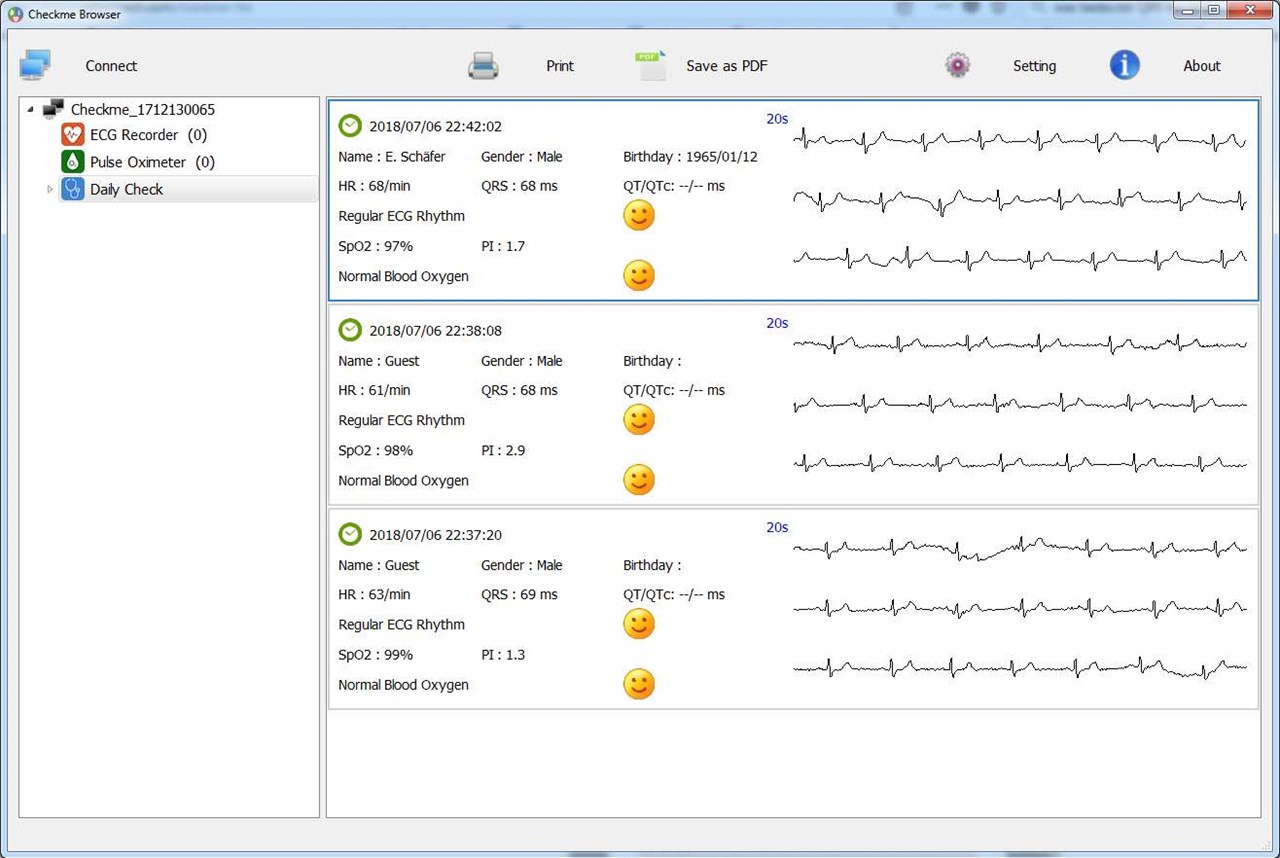Click ECG rhythm smiley in 22:42:02 record
Screen dimensions: 1280x858
pyautogui.click(x=639, y=215)
